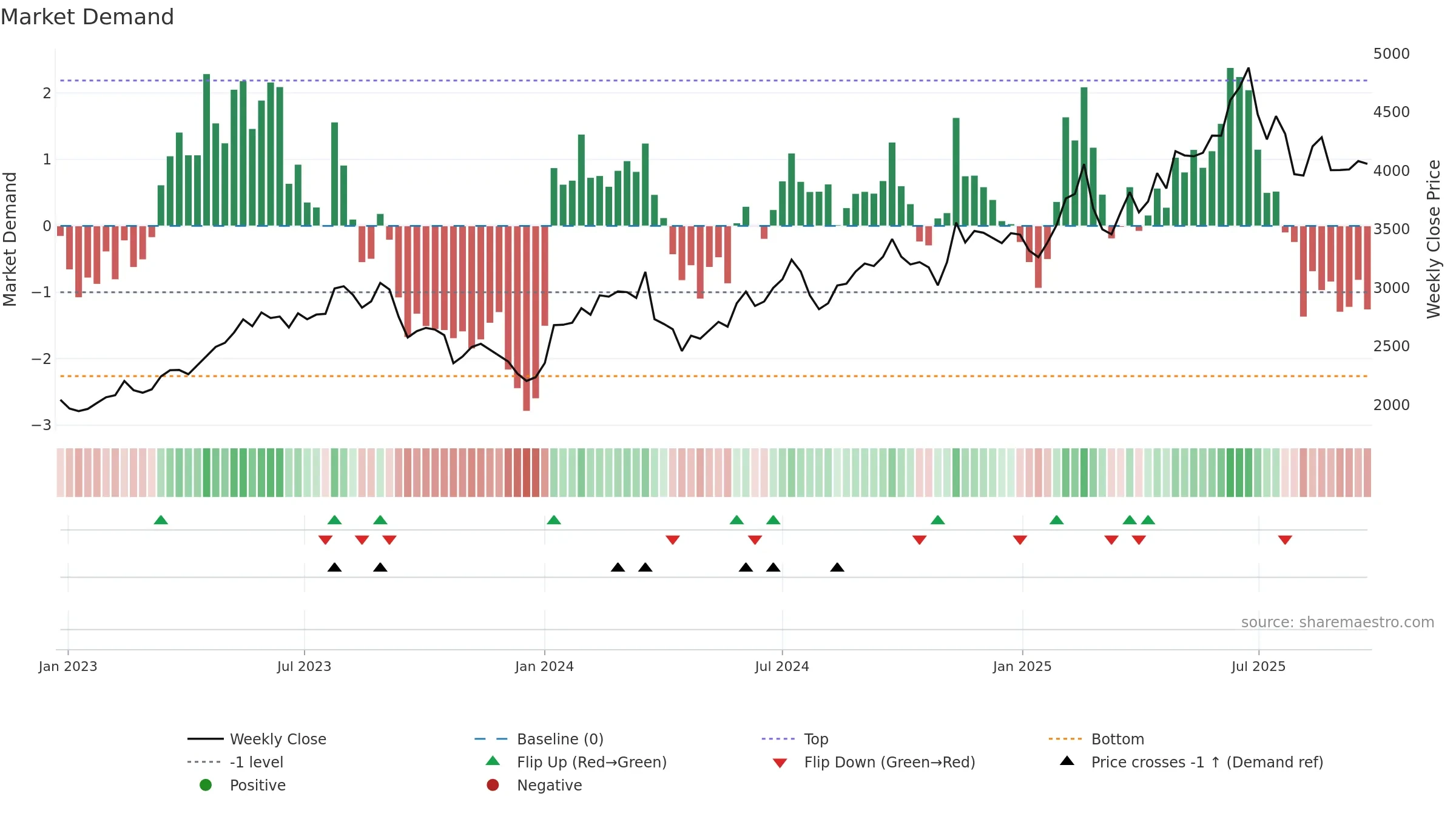Click the last black price-cross triangle marker

(837, 567)
